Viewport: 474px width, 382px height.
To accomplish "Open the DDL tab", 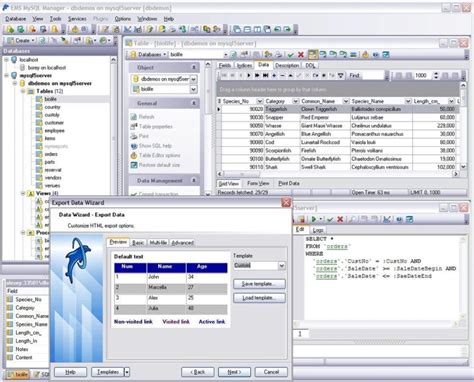I will click(x=310, y=65).
